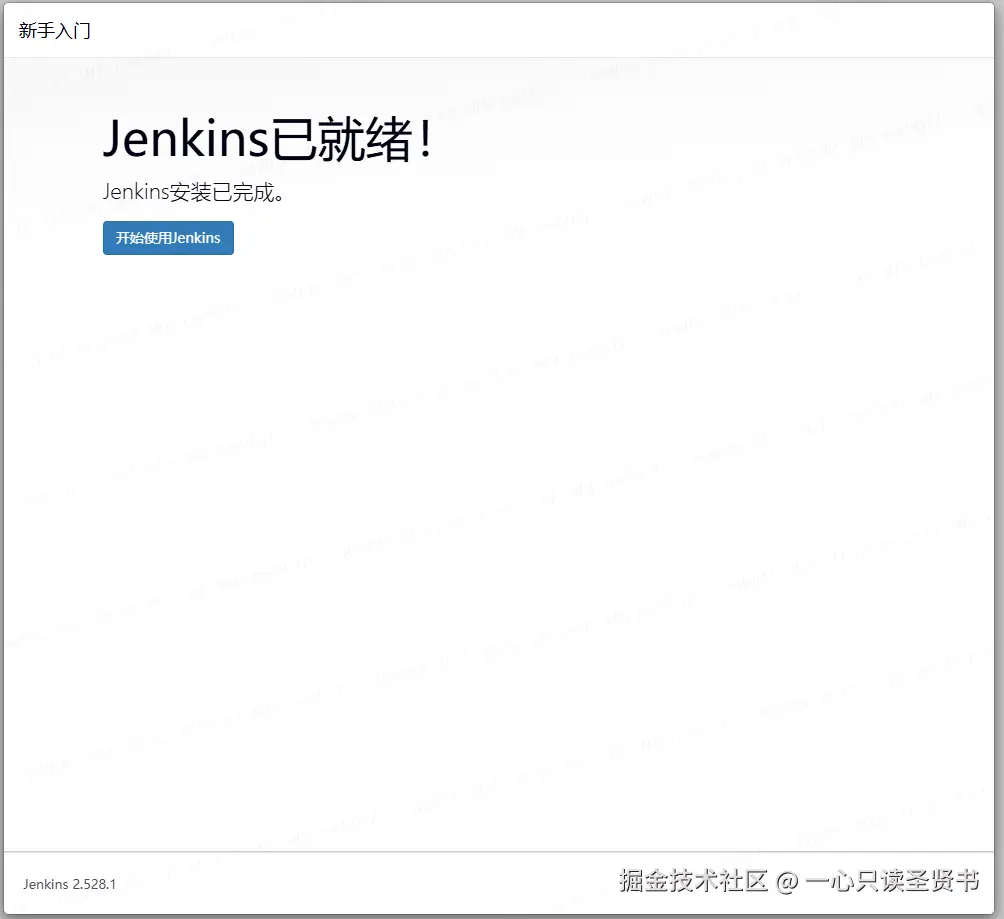Select the 新手入门 header title
The height and width of the screenshot is (919, 1004).
54,31
